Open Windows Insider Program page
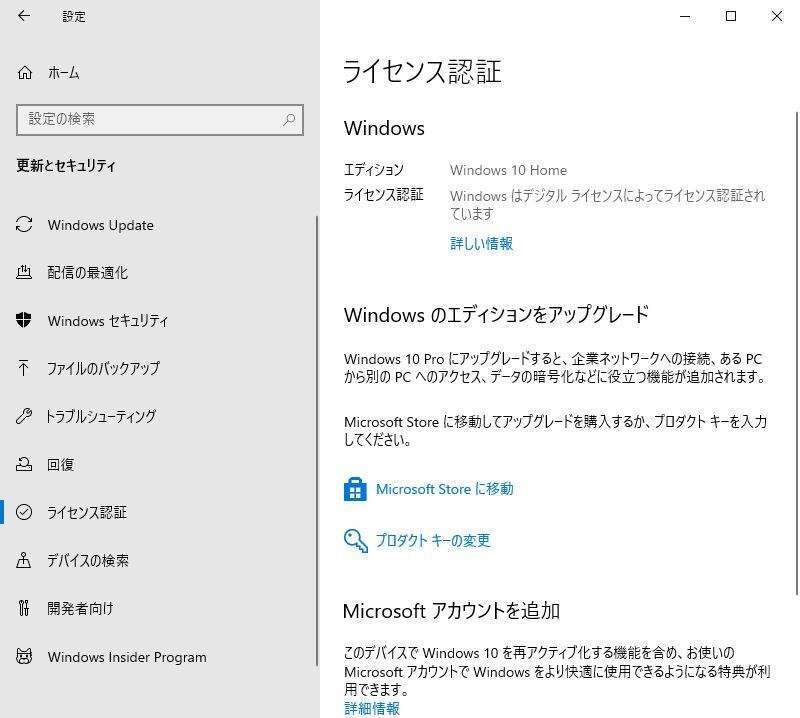The width and height of the screenshot is (800, 718). [158, 656]
